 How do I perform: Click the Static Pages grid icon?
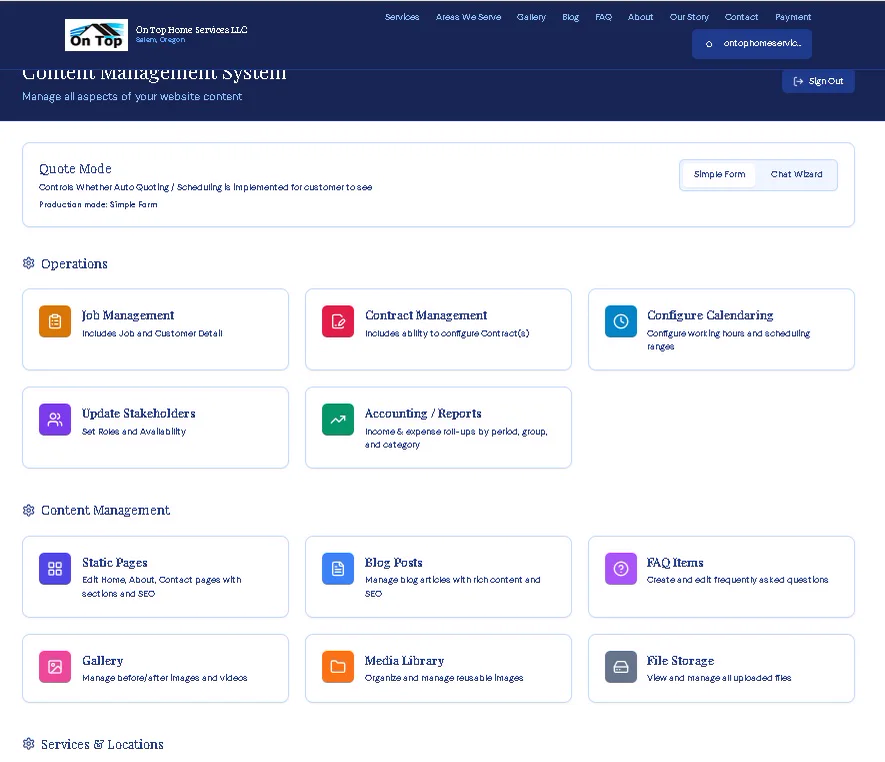[55, 568]
